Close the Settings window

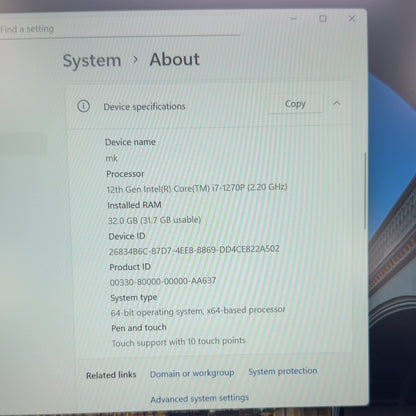[x=352, y=19]
